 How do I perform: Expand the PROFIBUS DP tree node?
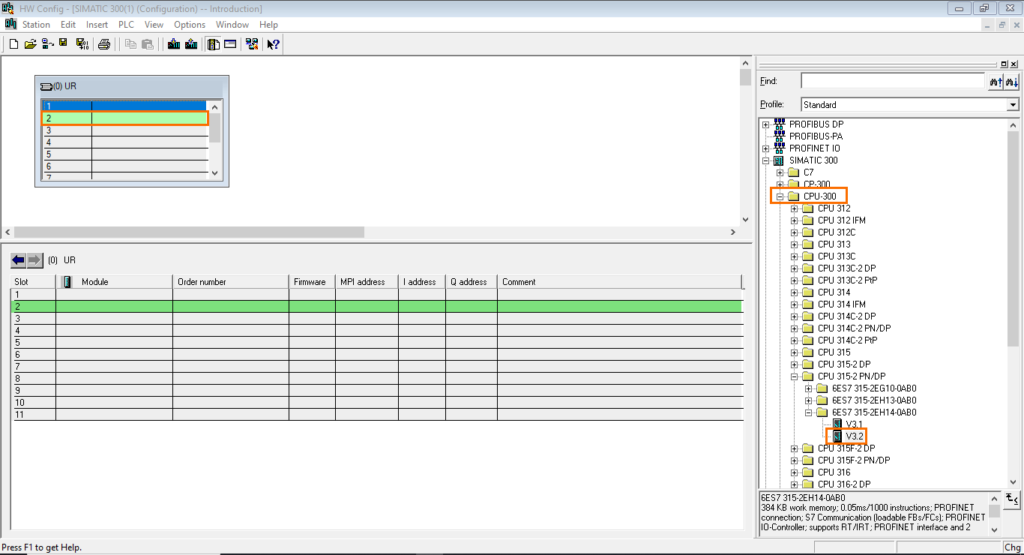(x=765, y=125)
